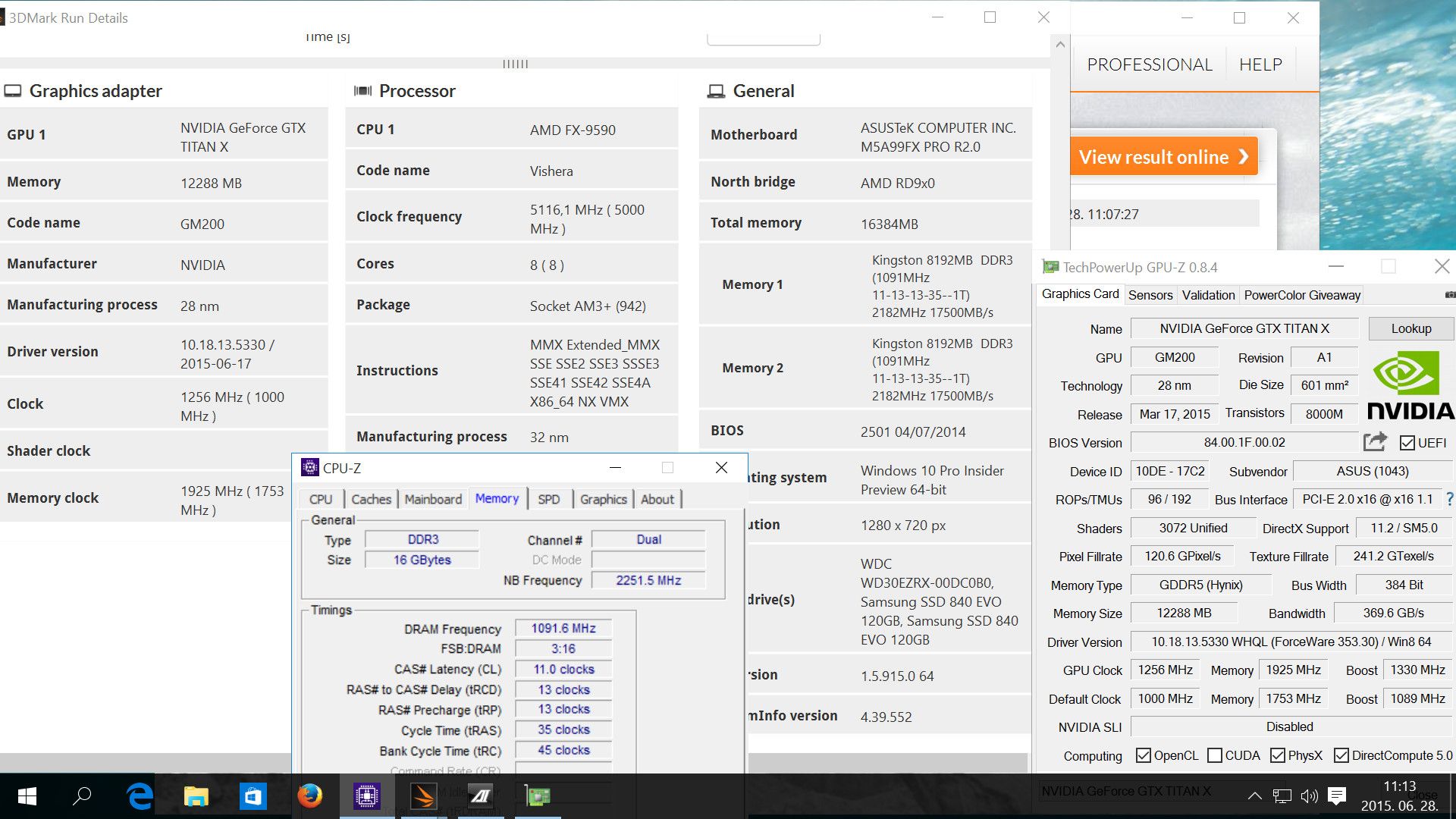Open the Sensors tab in GPU-Z
This screenshot has height=819, width=1456.
click(1150, 295)
